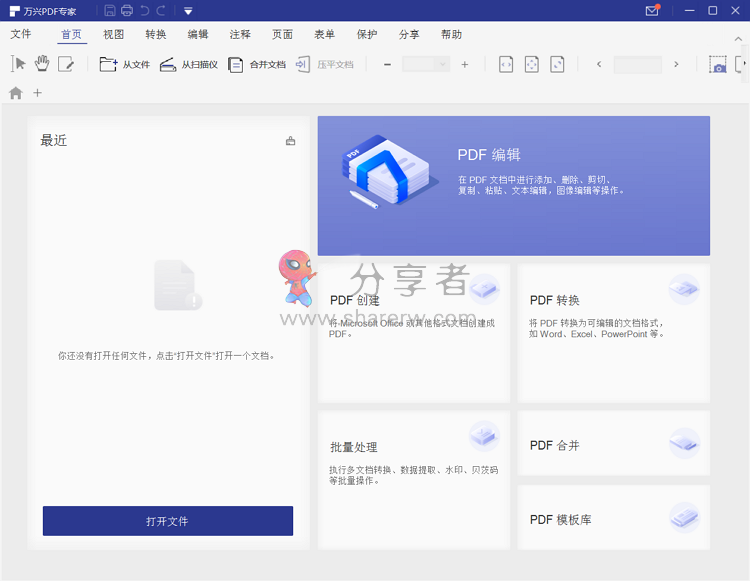Switch to the 帮助 tab
Screen dimensions: 750x581
[451, 34]
